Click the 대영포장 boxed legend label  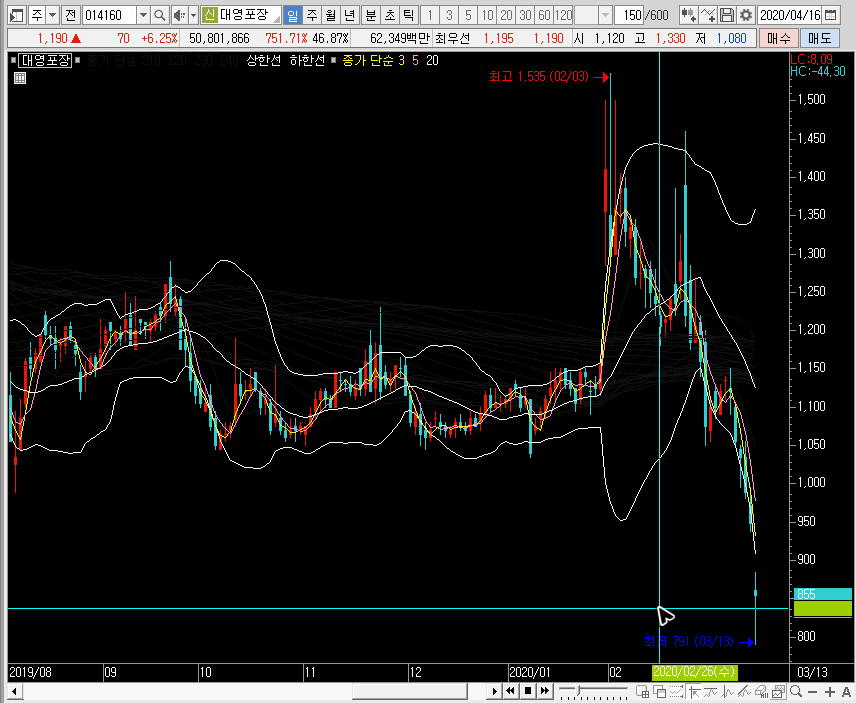[x=45, y=61]
